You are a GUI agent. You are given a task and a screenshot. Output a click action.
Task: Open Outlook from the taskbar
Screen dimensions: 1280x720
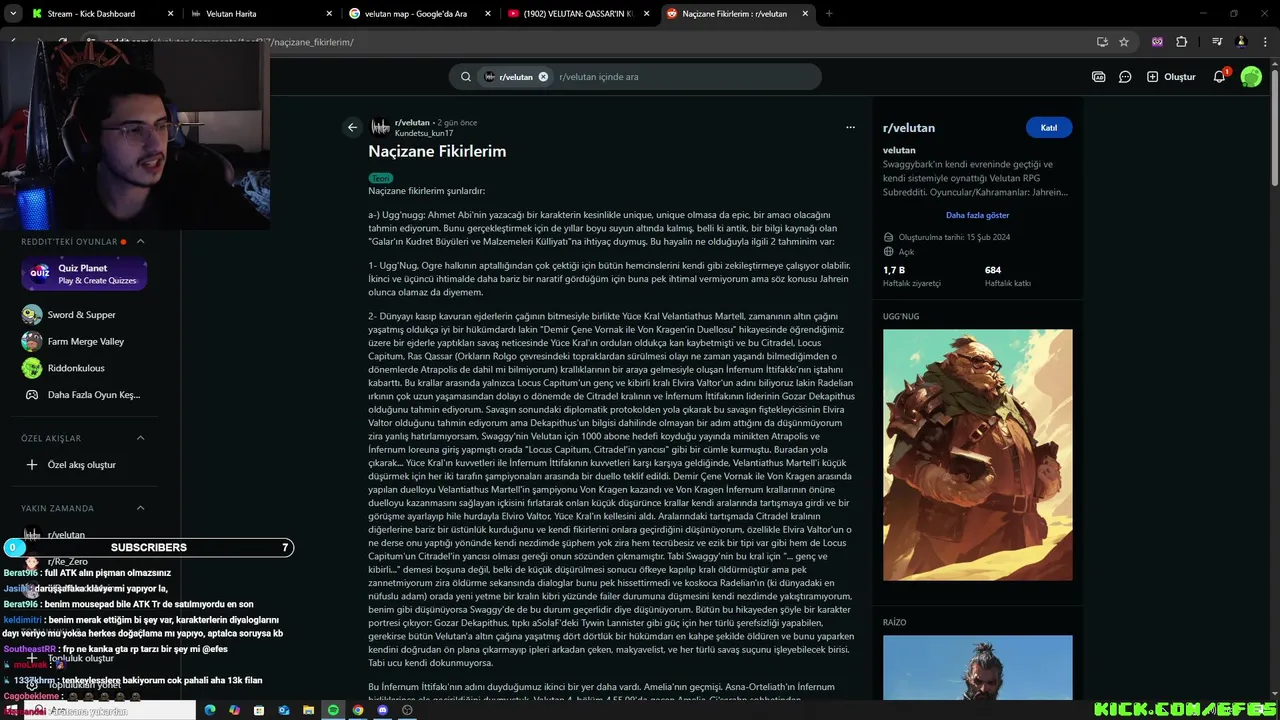284,710
